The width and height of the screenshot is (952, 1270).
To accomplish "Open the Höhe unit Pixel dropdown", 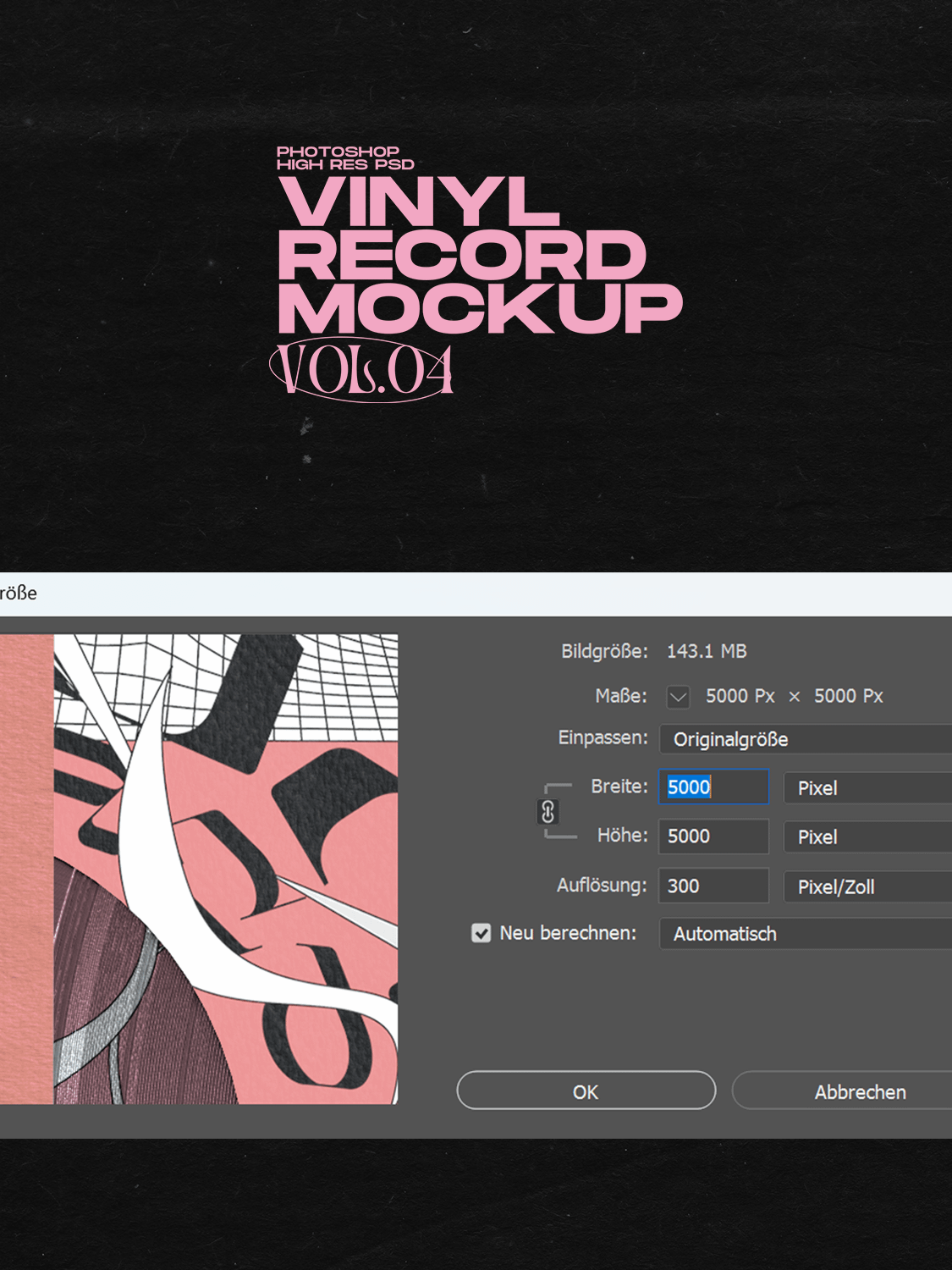I will (868, 837).
